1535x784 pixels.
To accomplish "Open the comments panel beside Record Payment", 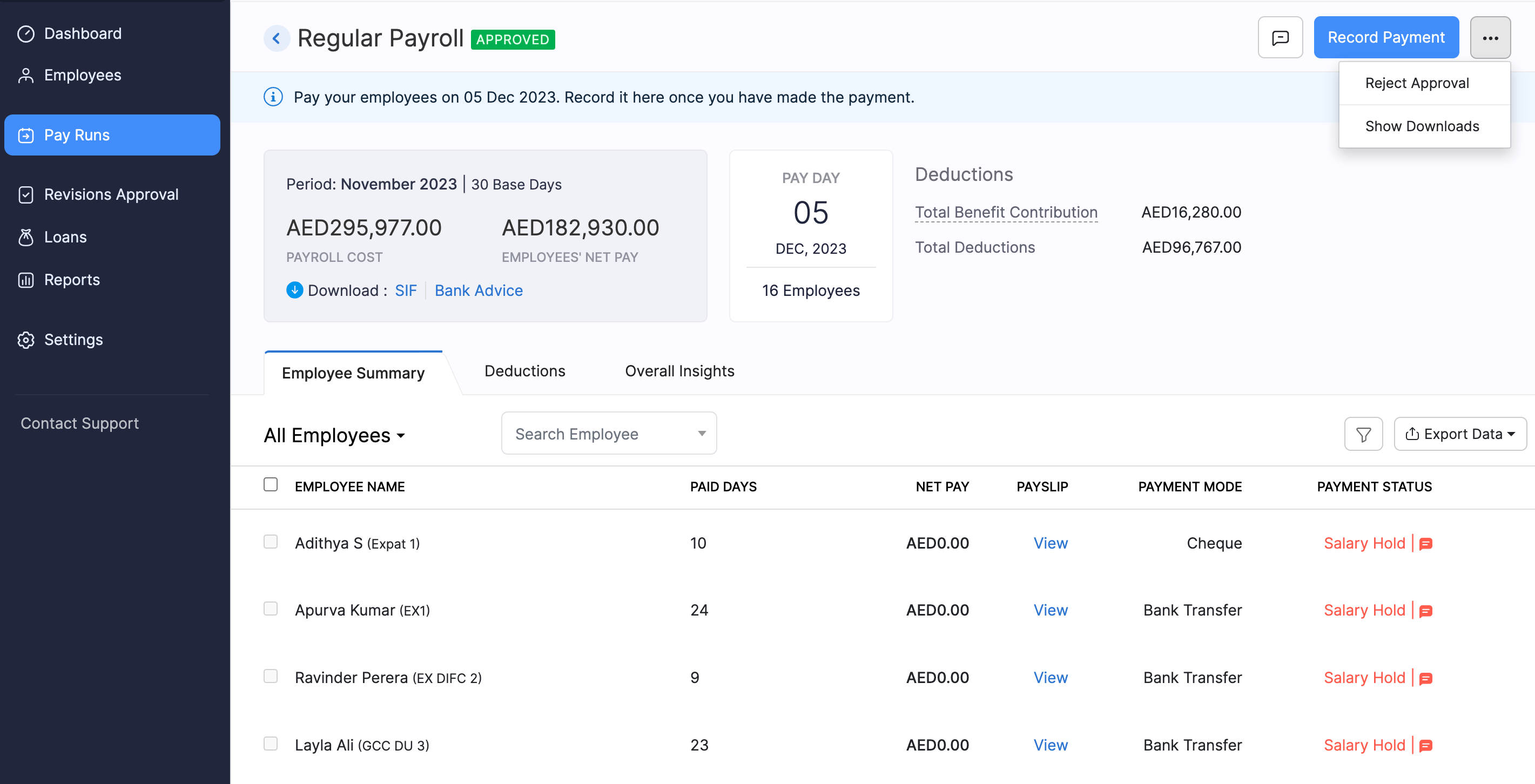I will (x=1280, y=37).
